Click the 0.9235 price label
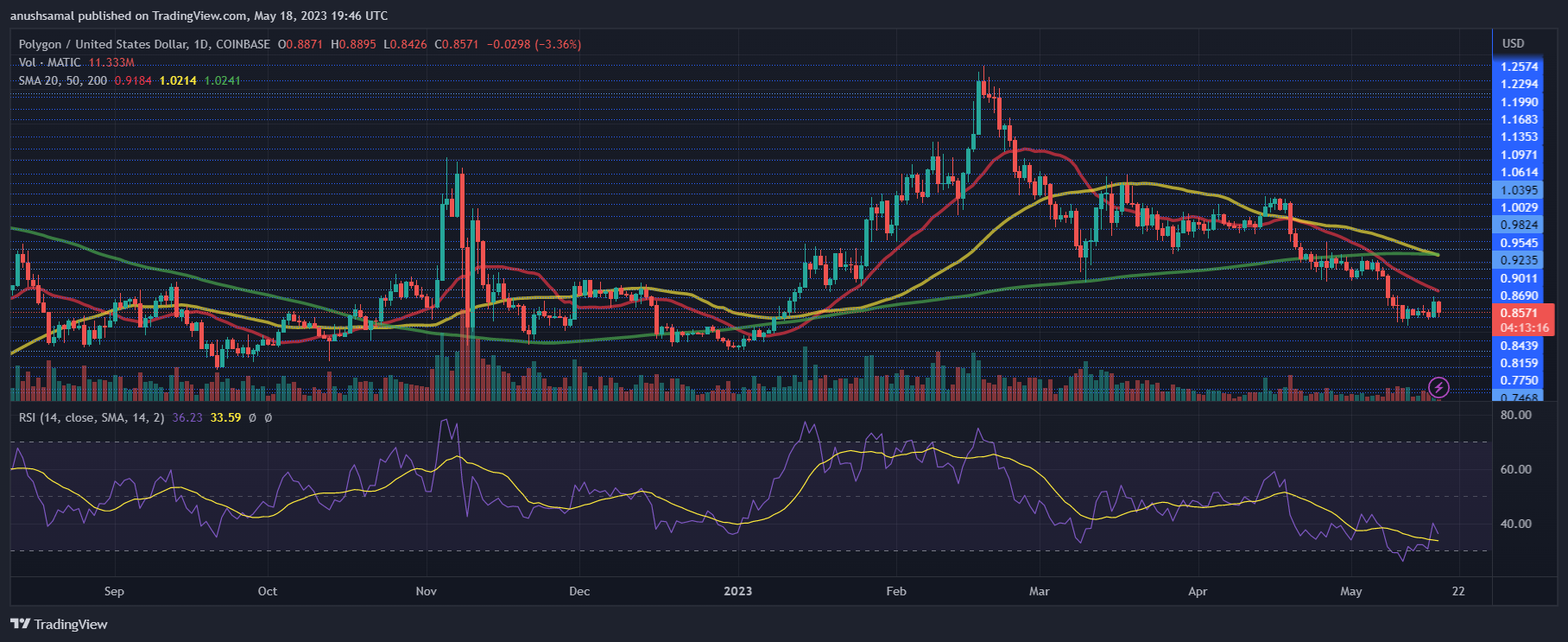Viewport: 1568px width, 642px height. [x=1519, y=260]
